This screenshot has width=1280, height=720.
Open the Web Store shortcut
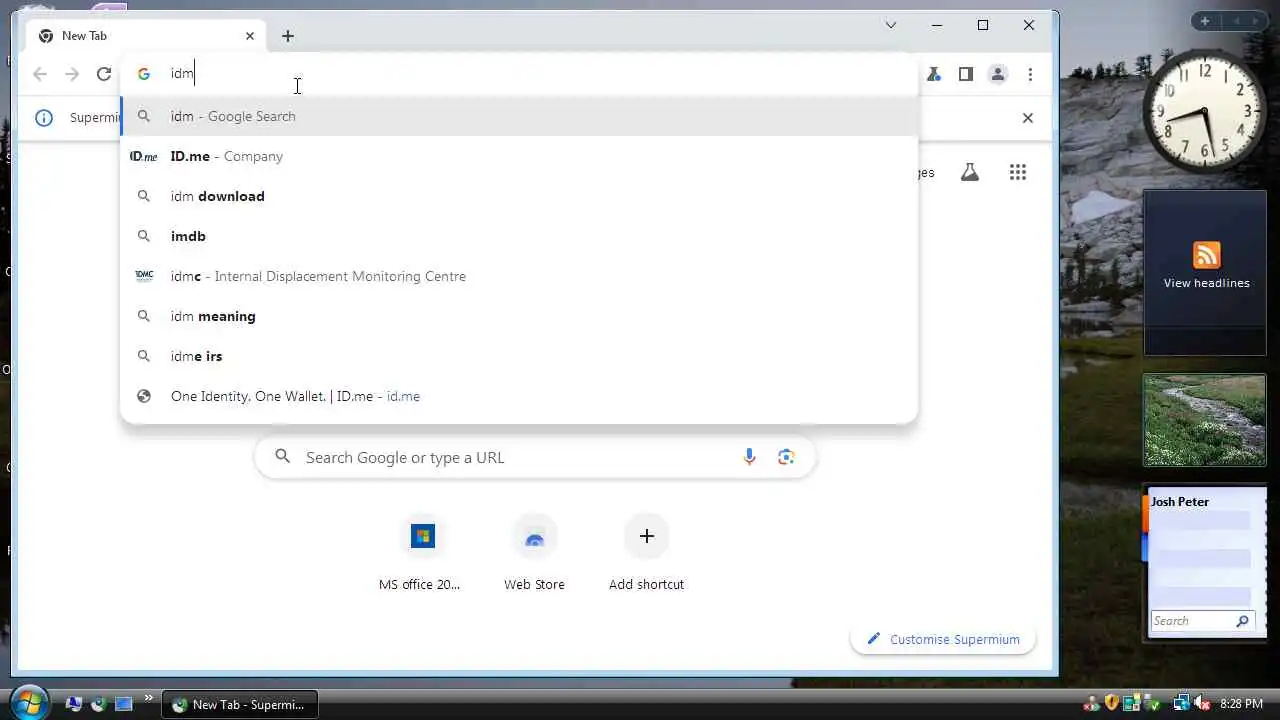point(534,553)
